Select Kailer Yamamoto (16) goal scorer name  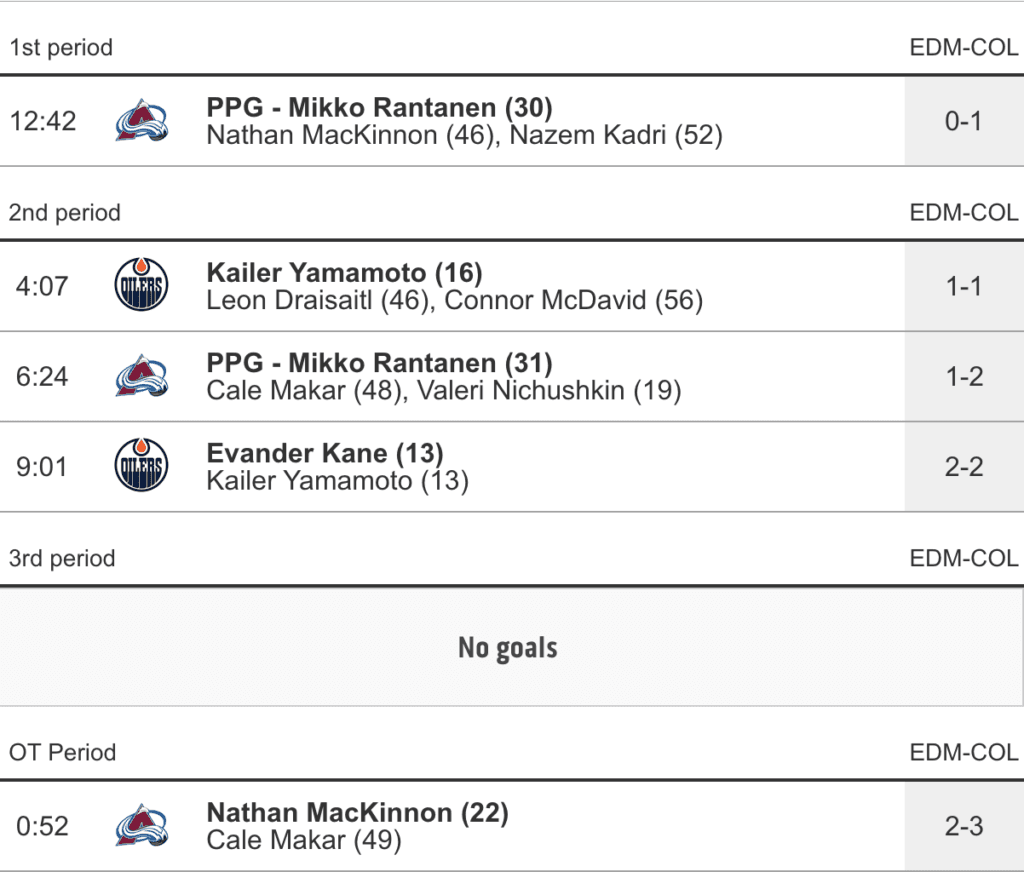(x=344, y=272)
